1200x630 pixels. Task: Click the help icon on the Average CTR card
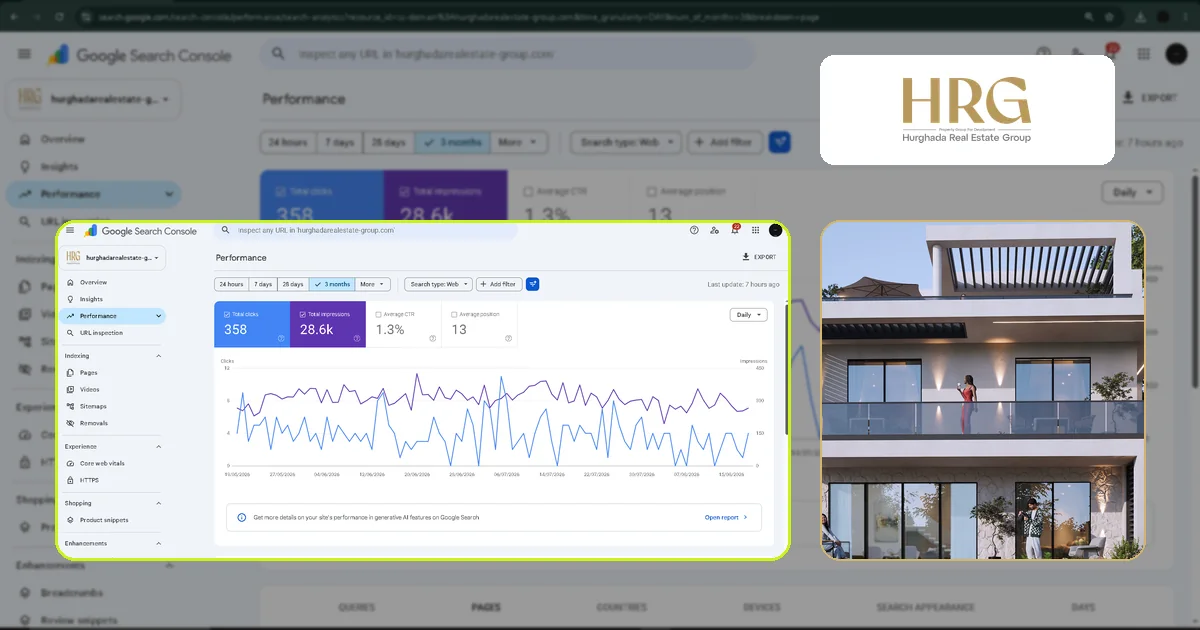(x=432, y=338)
